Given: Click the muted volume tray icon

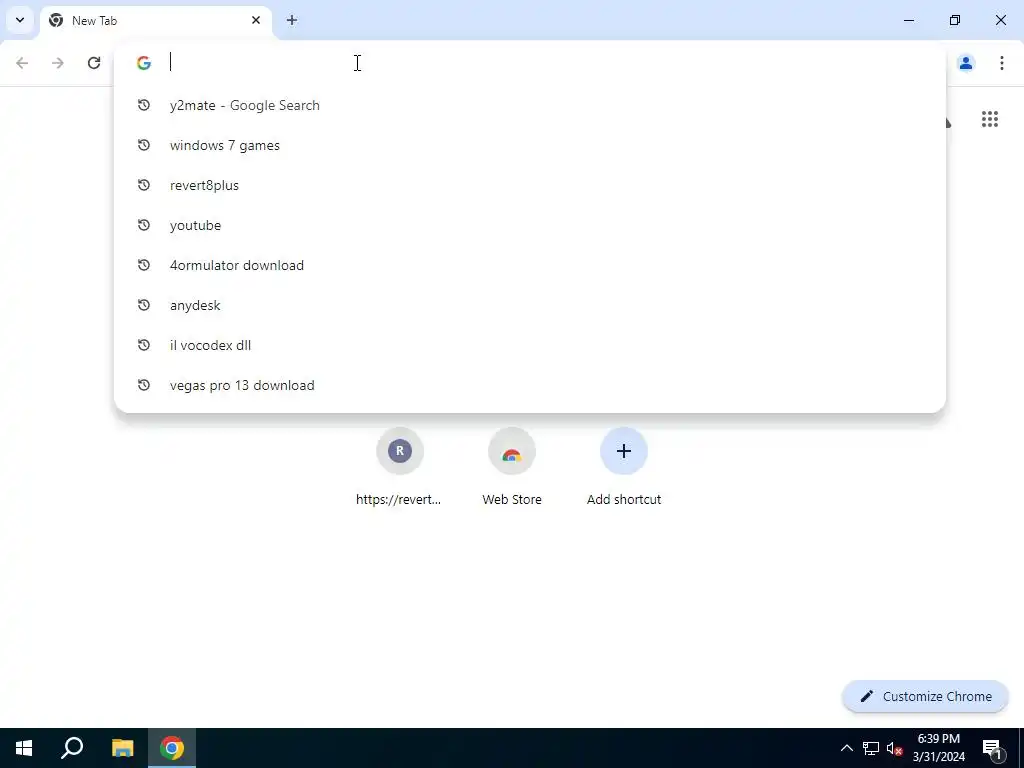Looking at the screenshot, I should tap(894, 748).
